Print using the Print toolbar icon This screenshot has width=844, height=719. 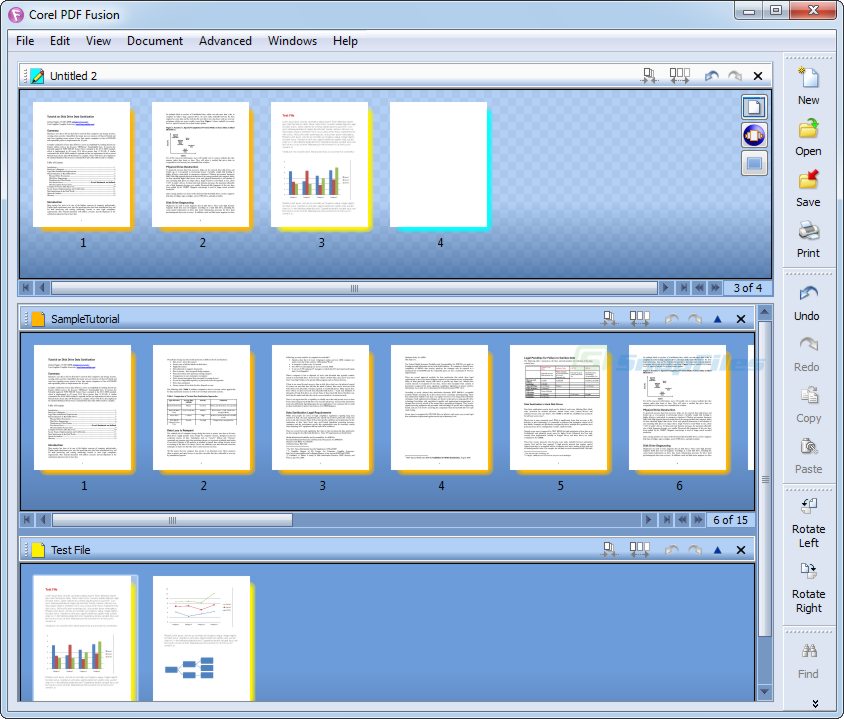pos(808,231)
